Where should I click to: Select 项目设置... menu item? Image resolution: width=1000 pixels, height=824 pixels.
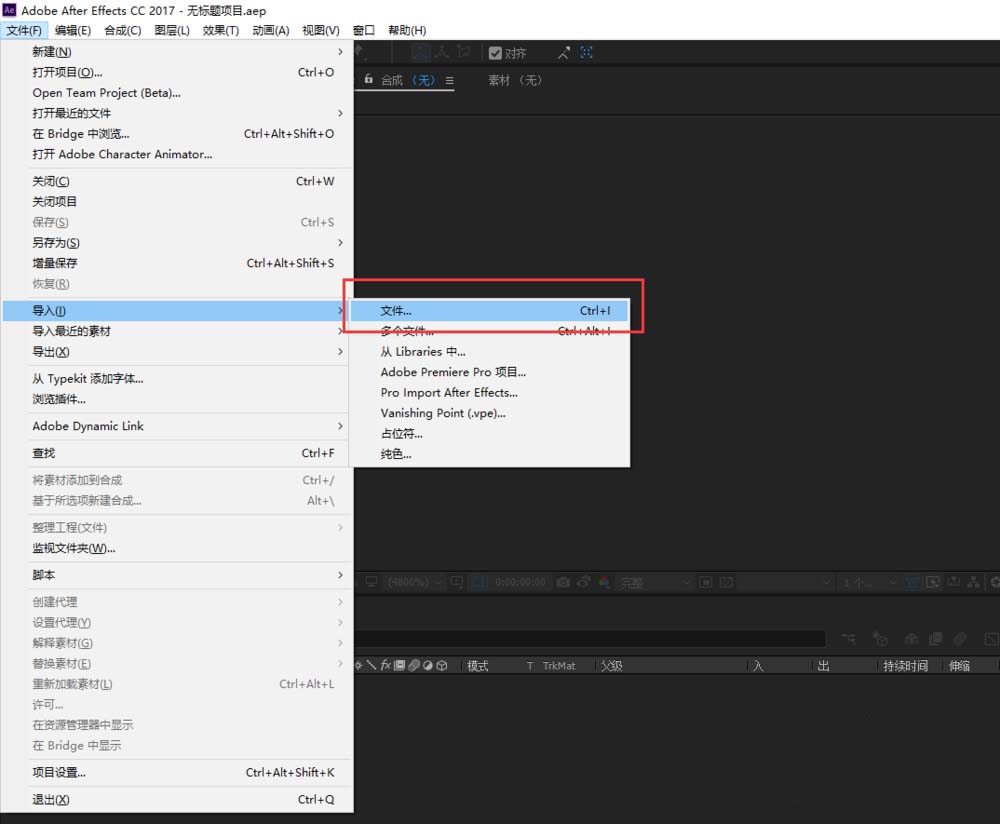pos(177,772)
